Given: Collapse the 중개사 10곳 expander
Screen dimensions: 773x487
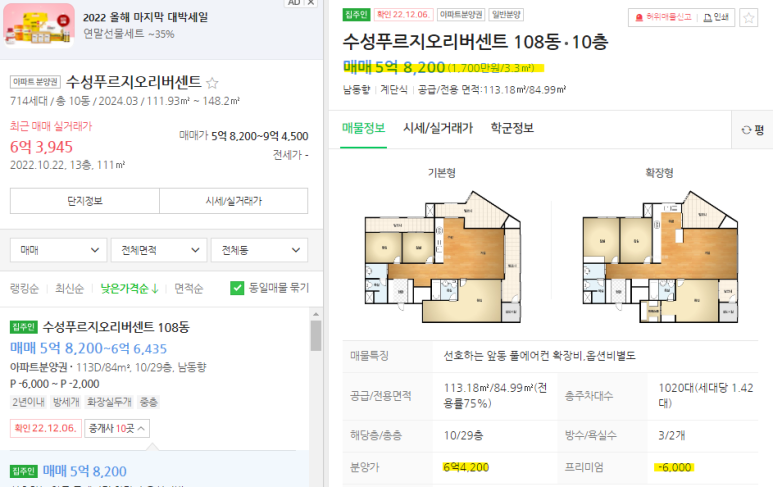Looking at the screenshot, I should coord(117,428).
